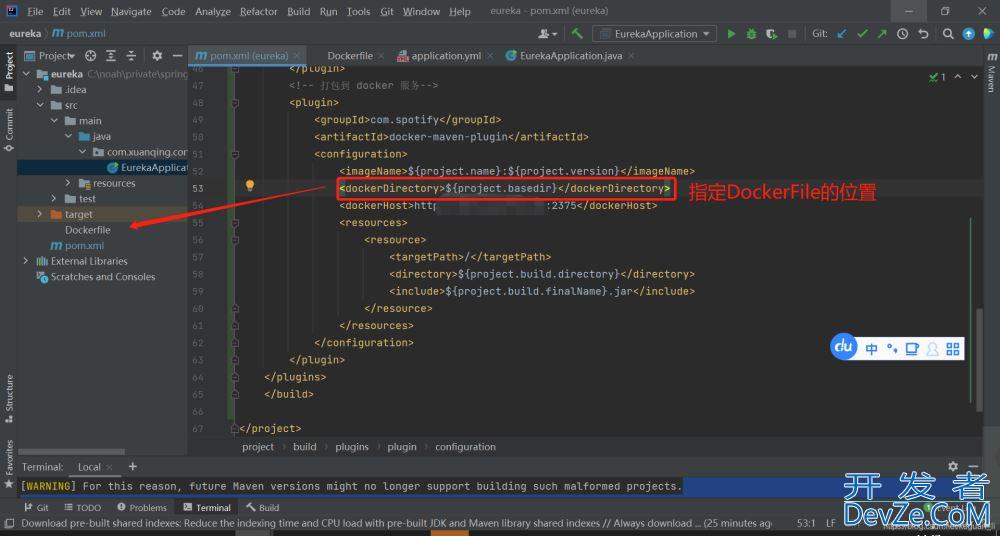This screenshot has height=536, width=1000.
Task: Expand the .idea folder
Action: click(40, 89)
